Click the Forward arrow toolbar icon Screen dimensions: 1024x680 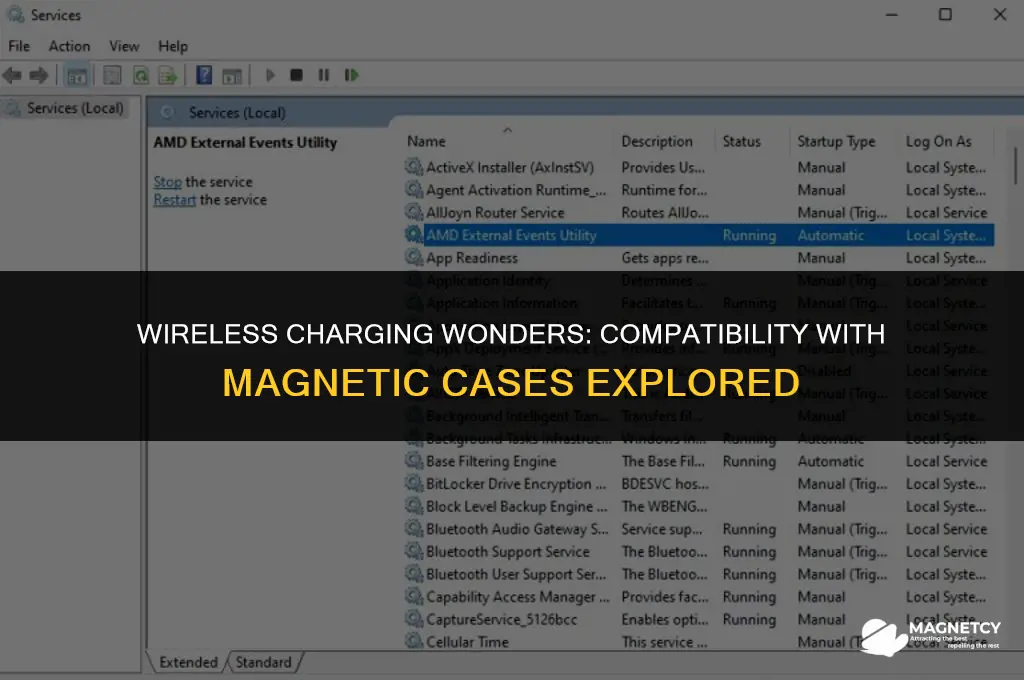pos(39,76)
